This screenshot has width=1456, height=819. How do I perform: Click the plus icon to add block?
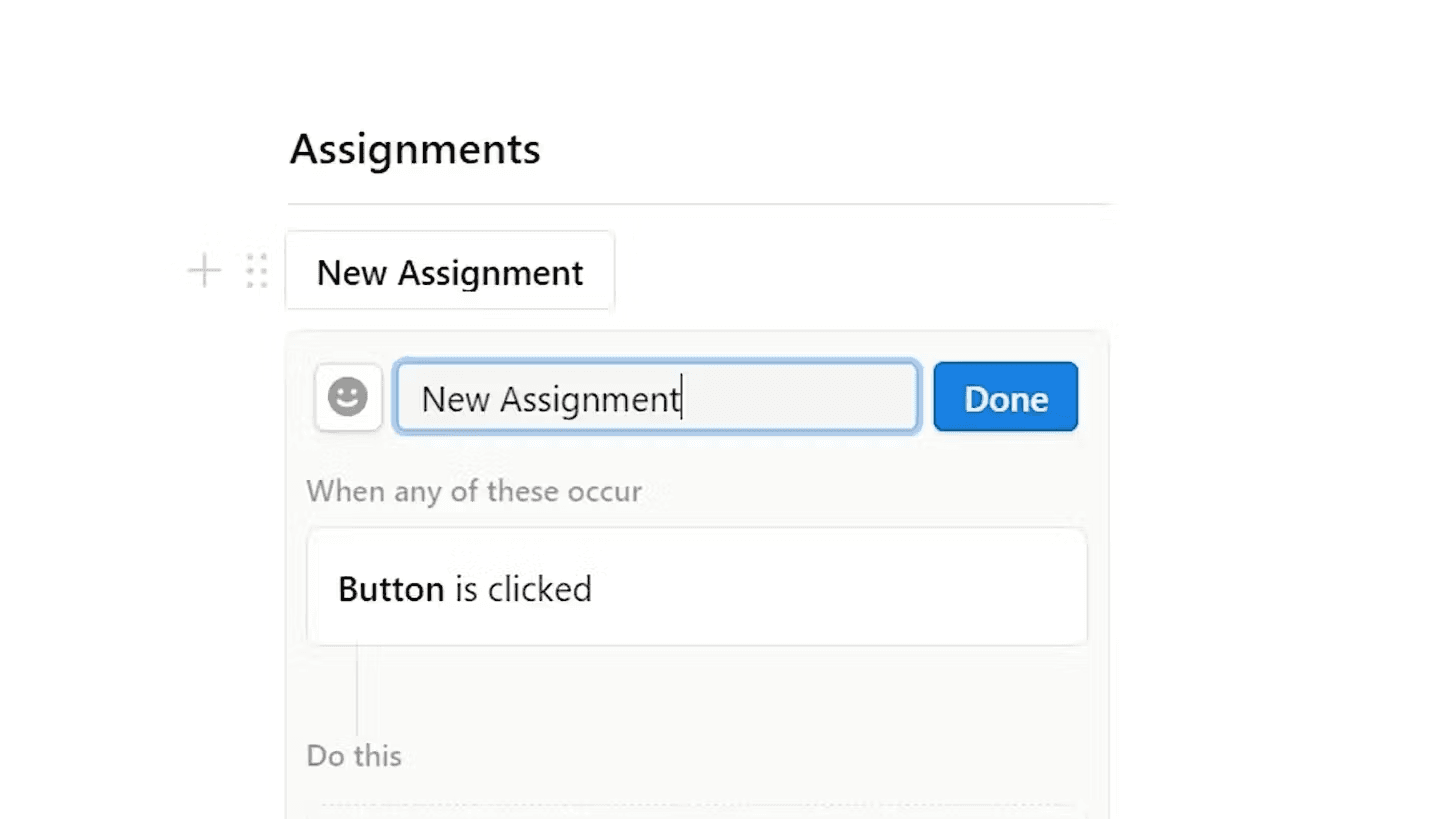pos(204,271)
